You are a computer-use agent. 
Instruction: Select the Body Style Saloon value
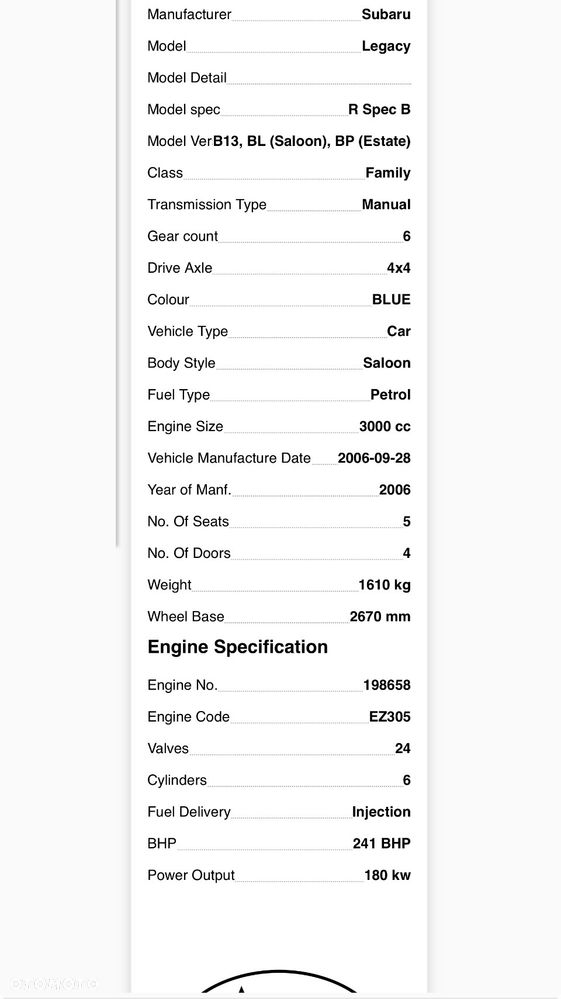[x=387, y=363]
